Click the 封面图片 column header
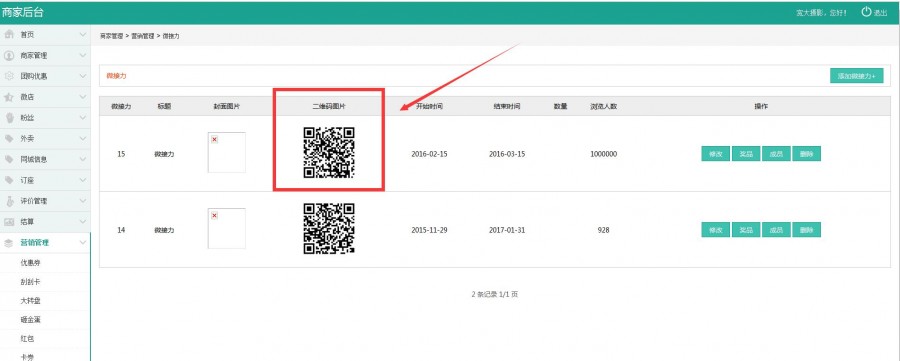This screenshot has width=900, height=361. [227, 107]
